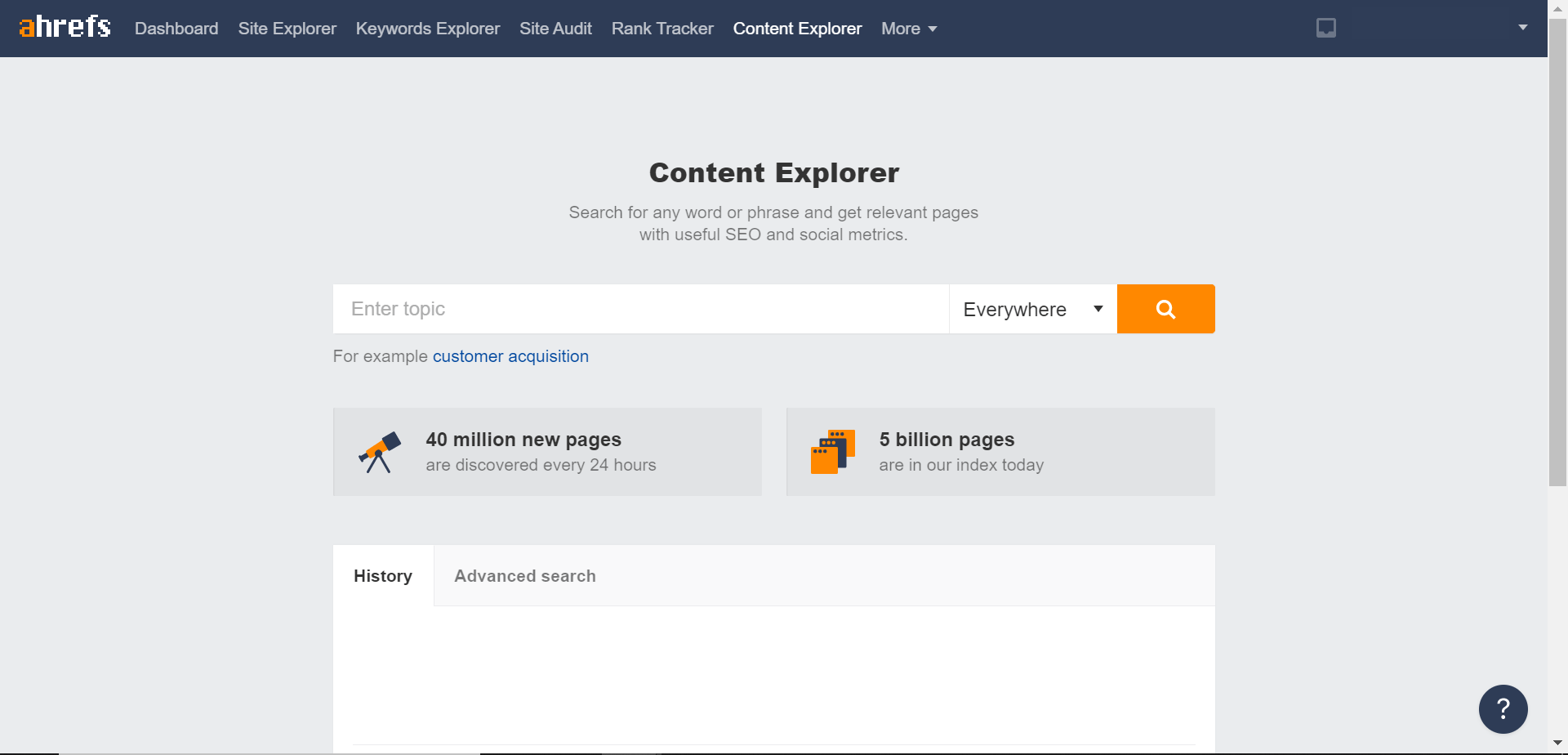This screenshot has height=755, width=1568.
Task: Open the Rank Tracker tool
Action: click(x=661, y=28)
